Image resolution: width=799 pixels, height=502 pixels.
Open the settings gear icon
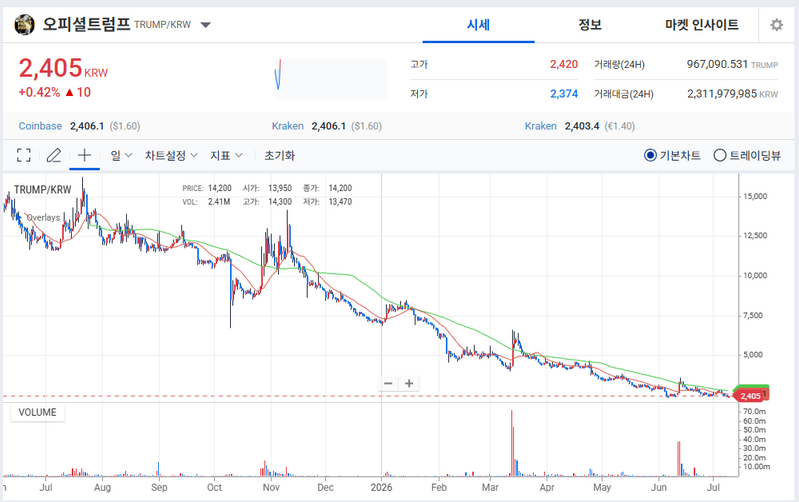[776, 24]
